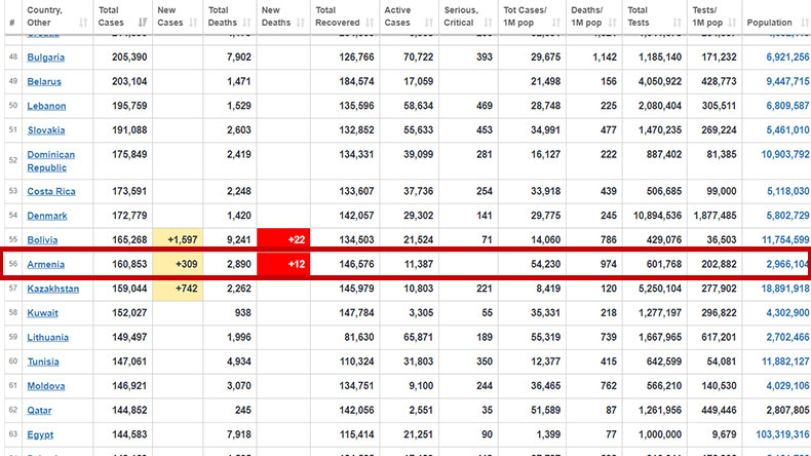811x456 pixels.
Task: Open the Denmark country link
Action: point(47,216)
